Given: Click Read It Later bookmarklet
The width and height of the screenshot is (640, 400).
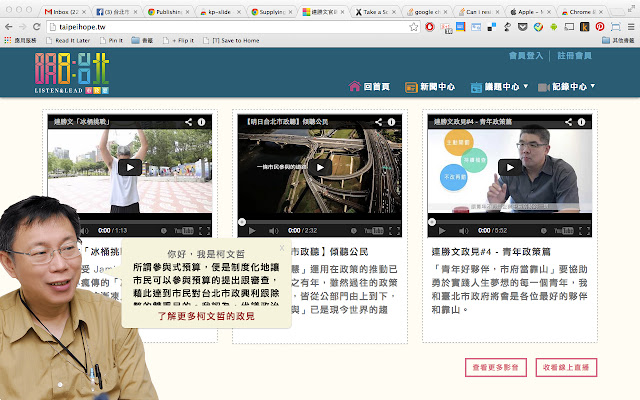Looking at the screenshot, I should (x=68, y=40).
